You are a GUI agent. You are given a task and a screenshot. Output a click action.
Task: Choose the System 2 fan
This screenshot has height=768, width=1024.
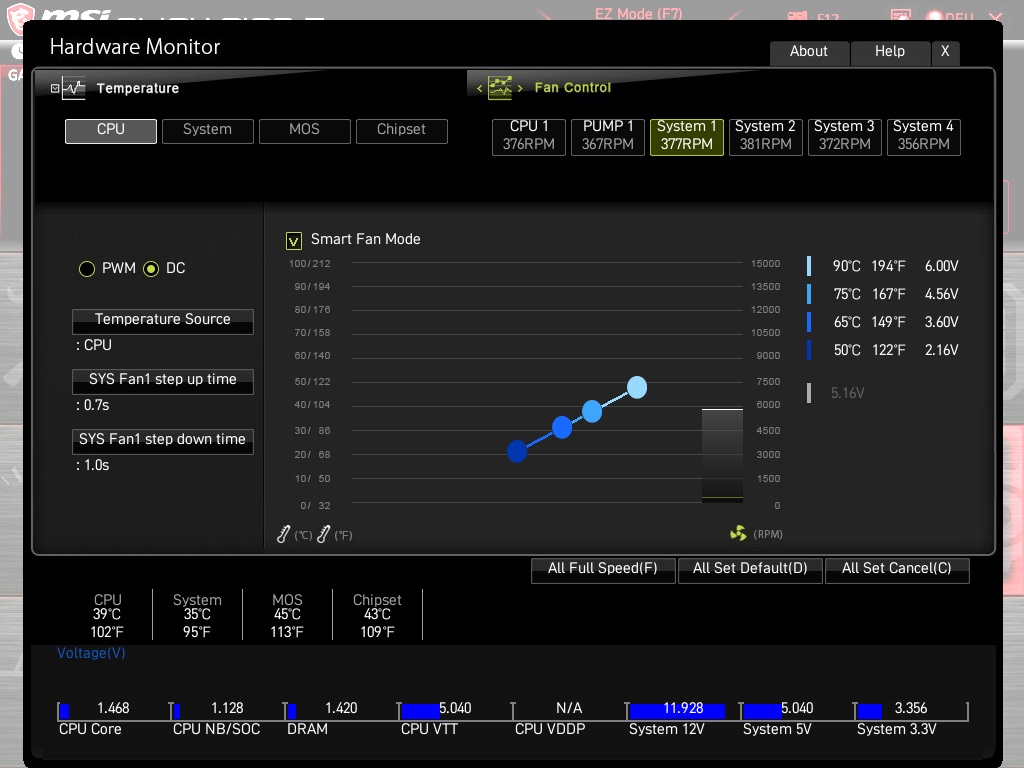pos(765,136)
